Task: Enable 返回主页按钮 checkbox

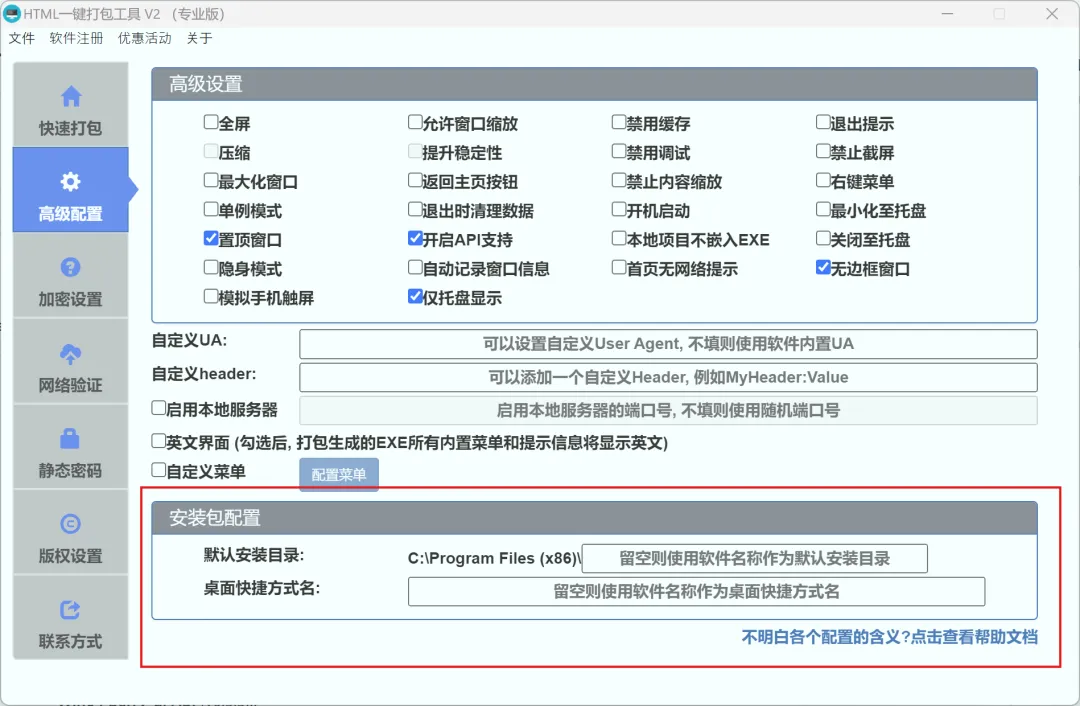Action: point(415,180)
